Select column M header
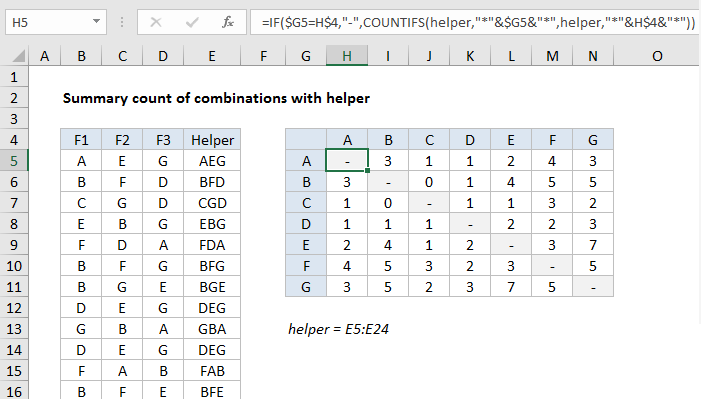The height and width of the screenshot is (399, 701). 552,56
